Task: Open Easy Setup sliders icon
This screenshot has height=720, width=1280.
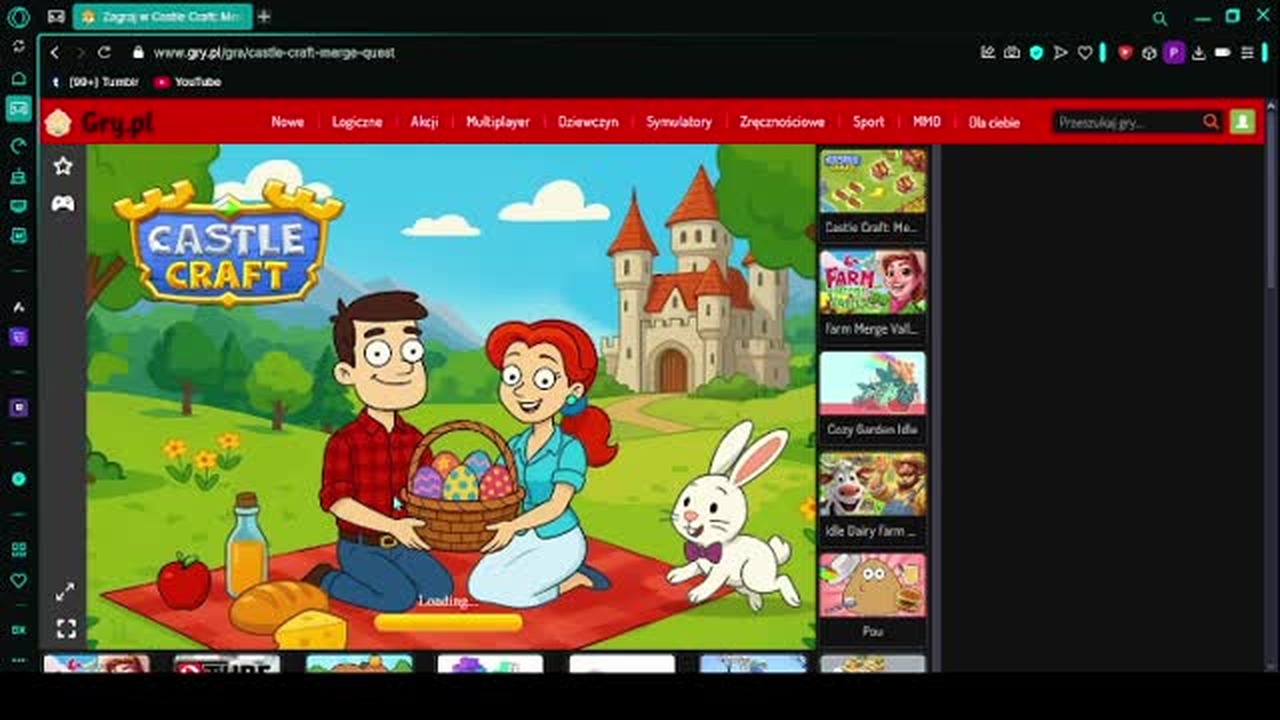Action: (1247, 53)
